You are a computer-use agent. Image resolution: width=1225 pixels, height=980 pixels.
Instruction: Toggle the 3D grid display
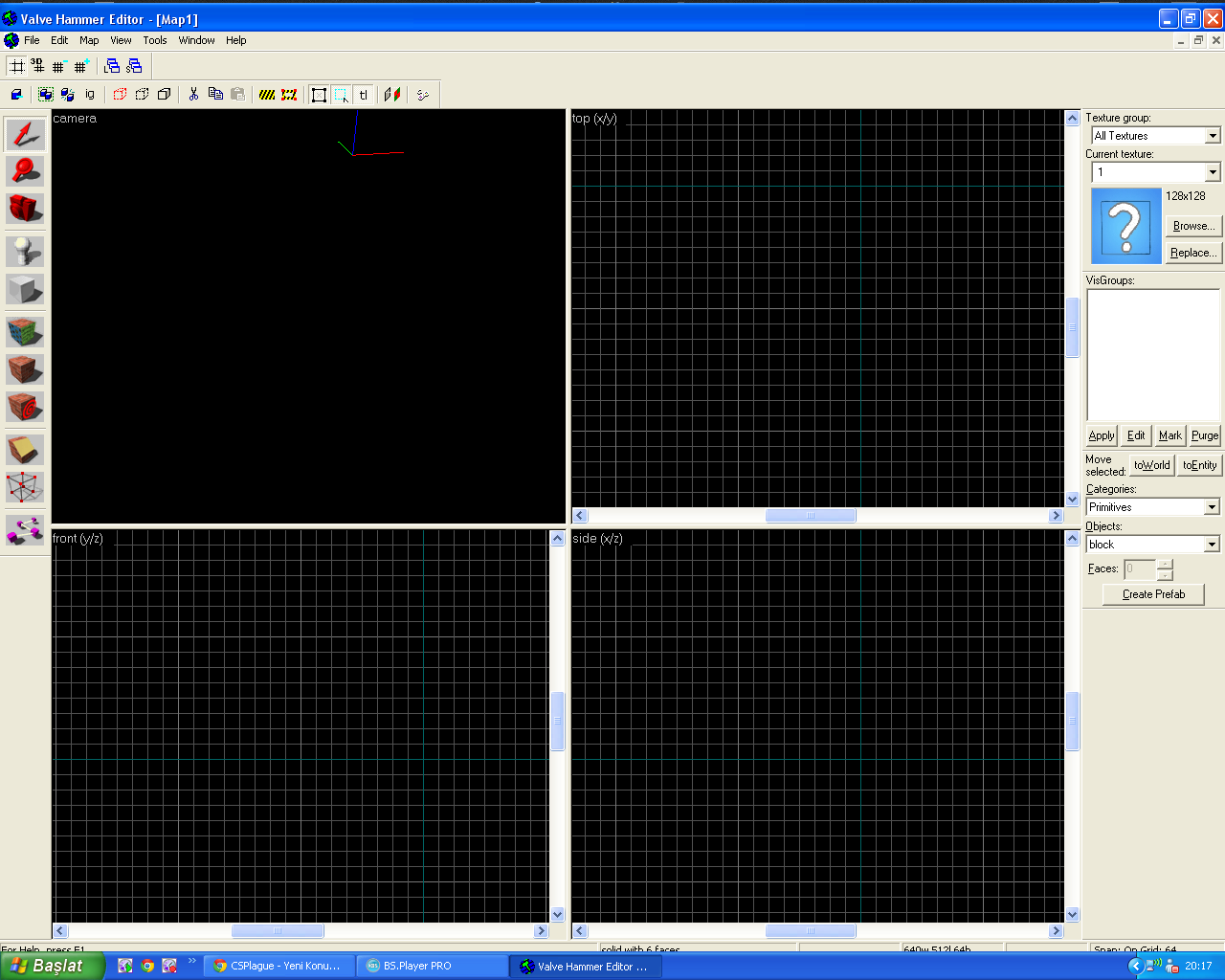37,66
